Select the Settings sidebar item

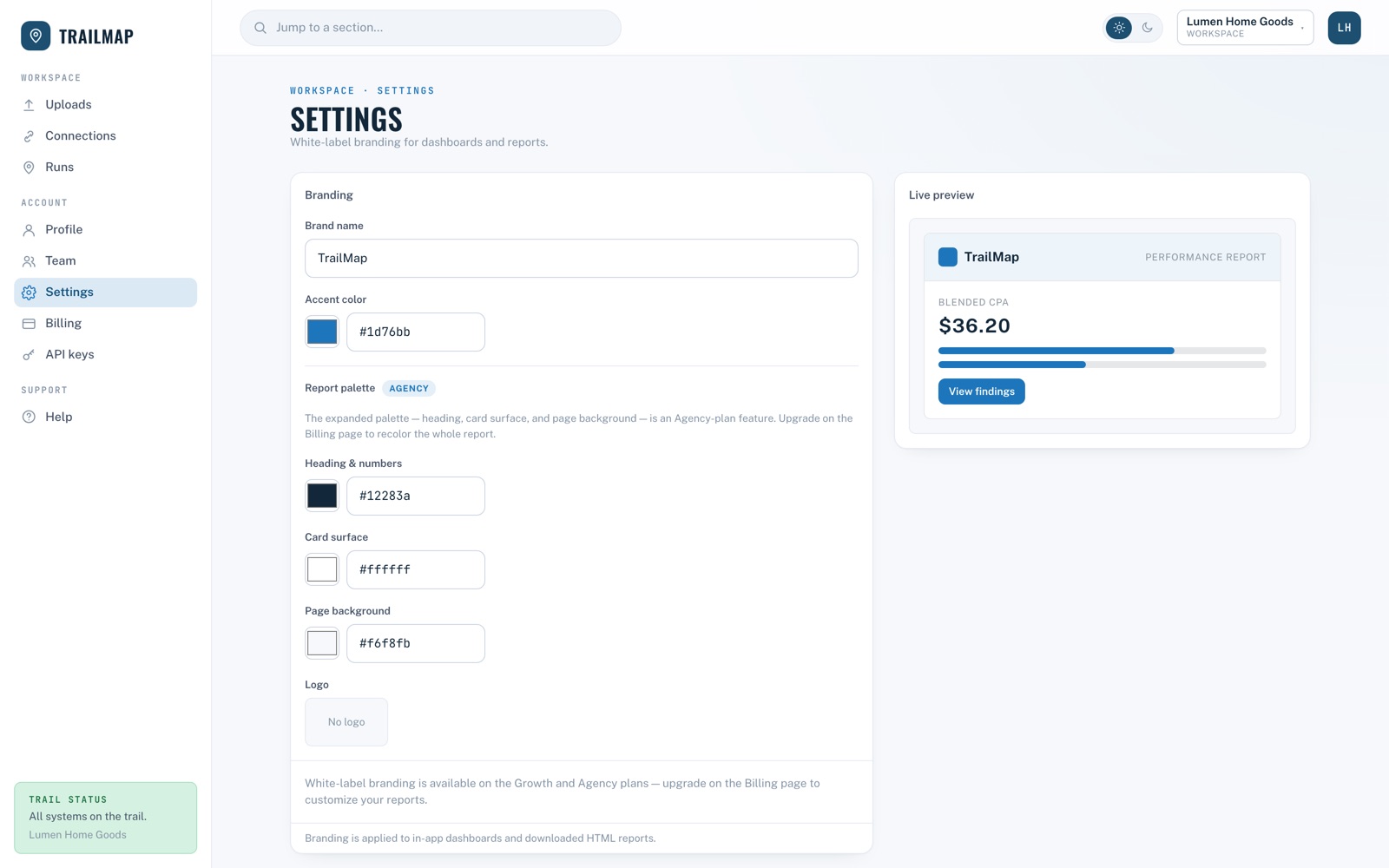[x=105, y=293]
